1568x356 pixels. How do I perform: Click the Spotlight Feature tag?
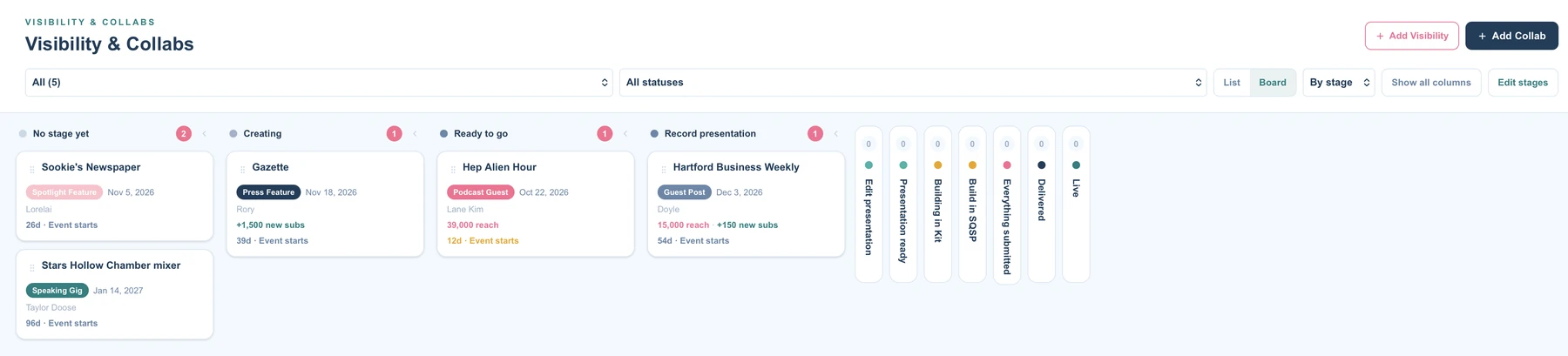point(64,192)
